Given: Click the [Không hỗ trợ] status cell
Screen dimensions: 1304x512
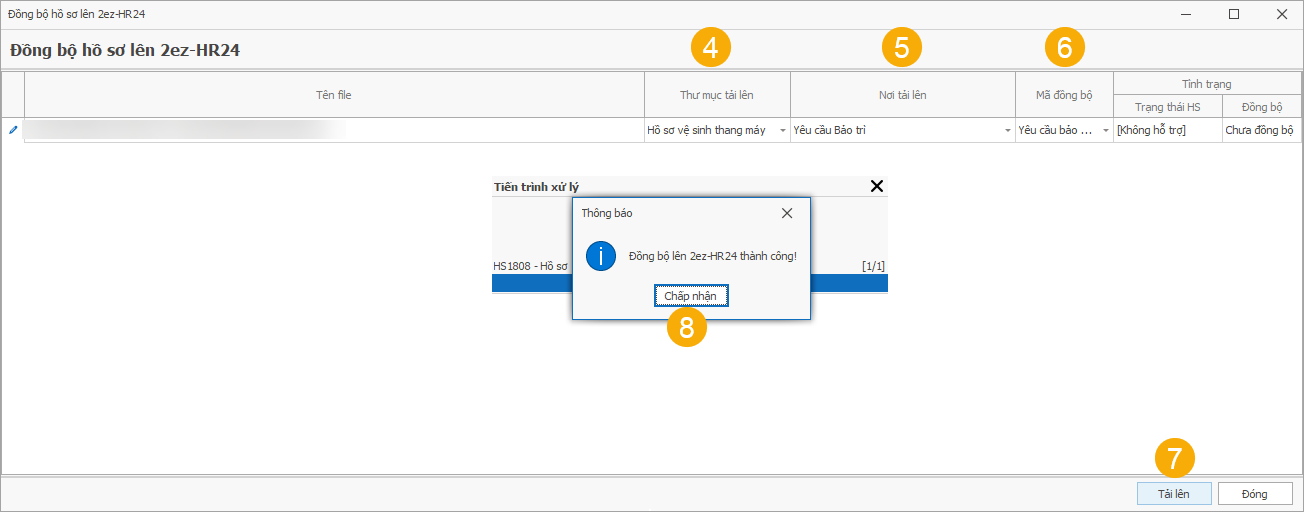Looking at the screenshot, I should click(1167, 131).
